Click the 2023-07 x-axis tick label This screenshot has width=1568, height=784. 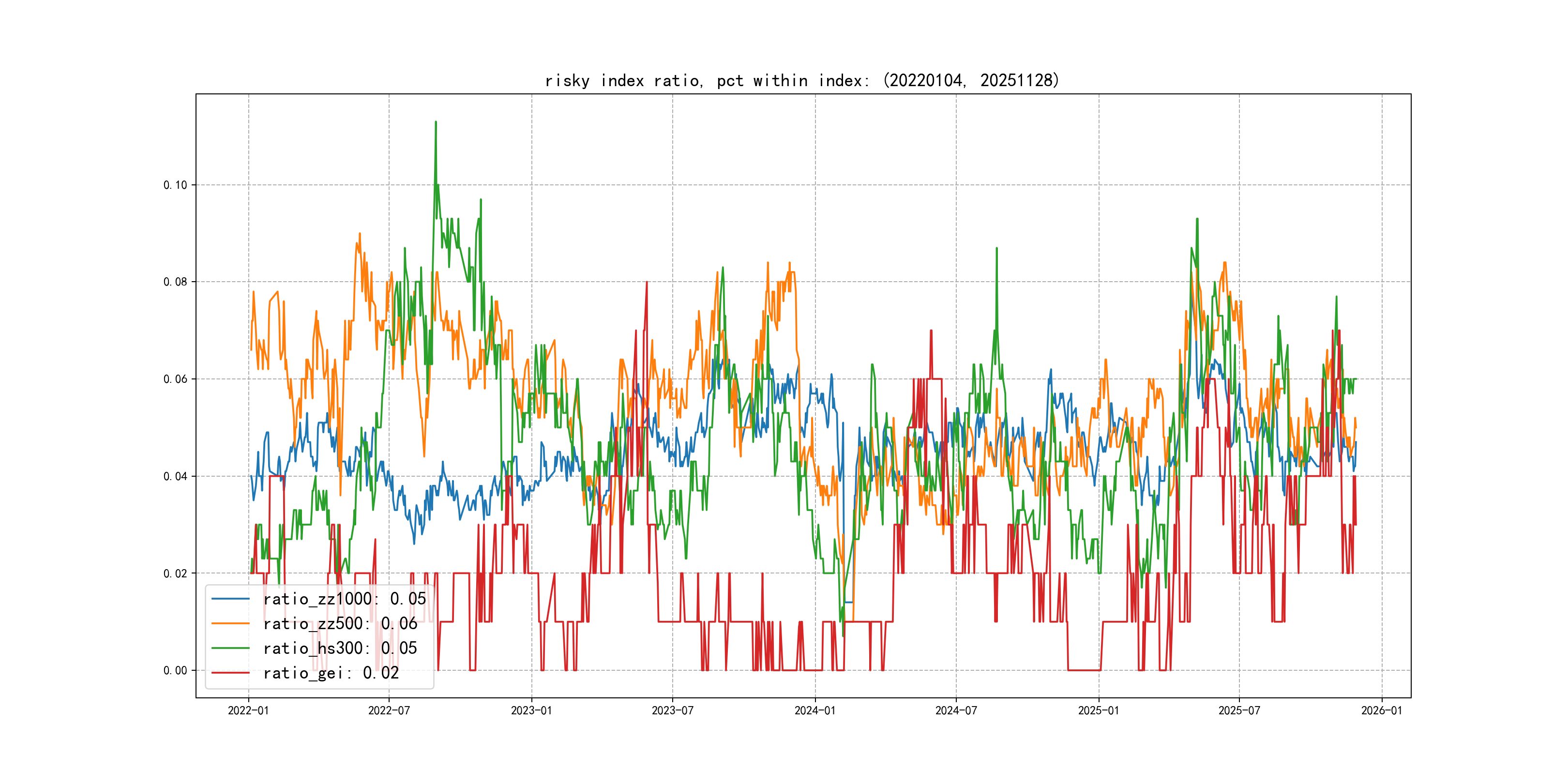coord(673,710)
